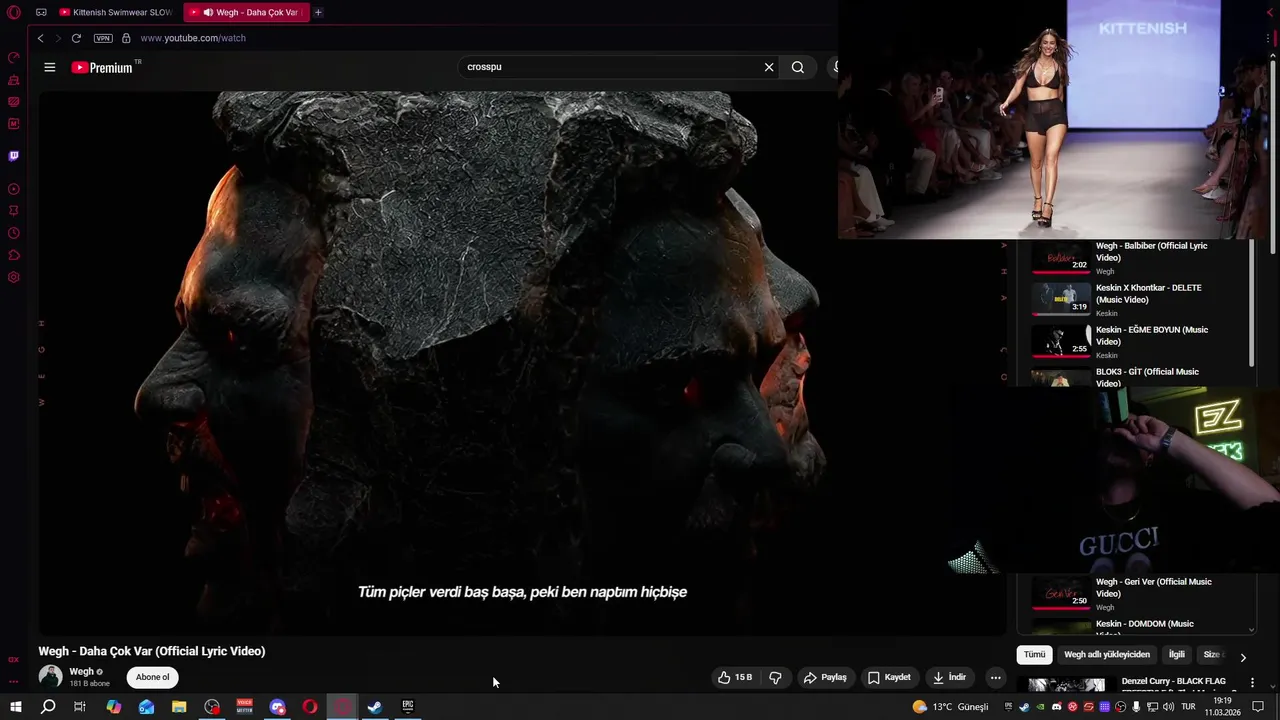Open Steam from the taskbar

coord(375,707)
